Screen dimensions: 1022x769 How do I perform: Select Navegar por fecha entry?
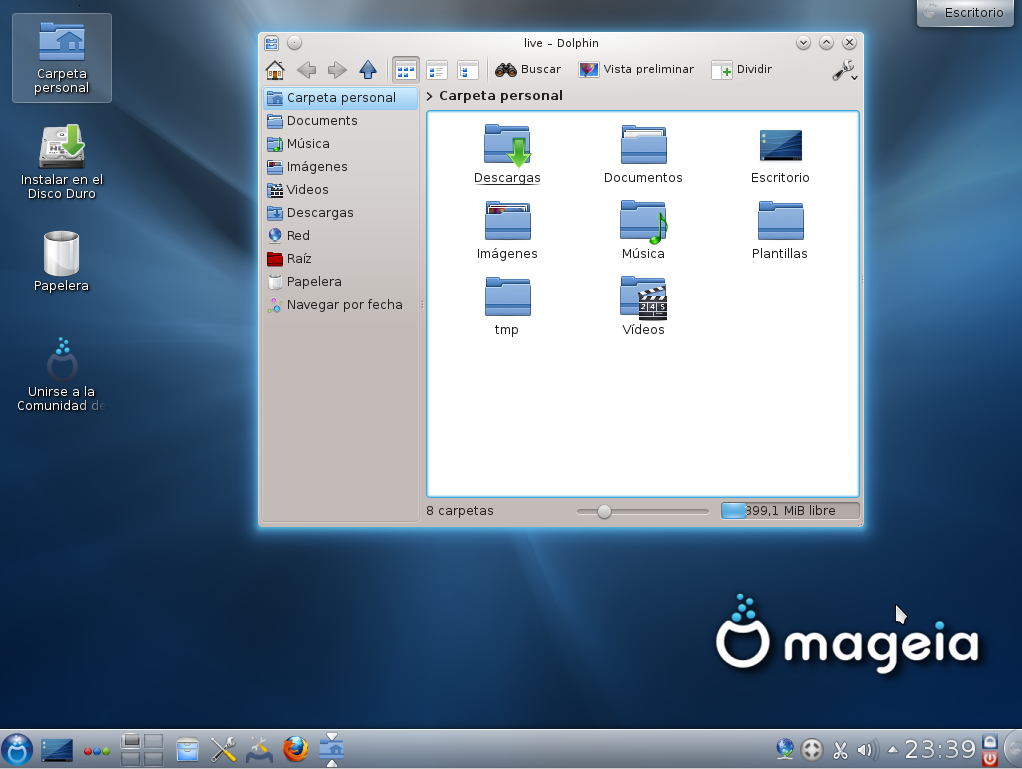coord(340,304)
